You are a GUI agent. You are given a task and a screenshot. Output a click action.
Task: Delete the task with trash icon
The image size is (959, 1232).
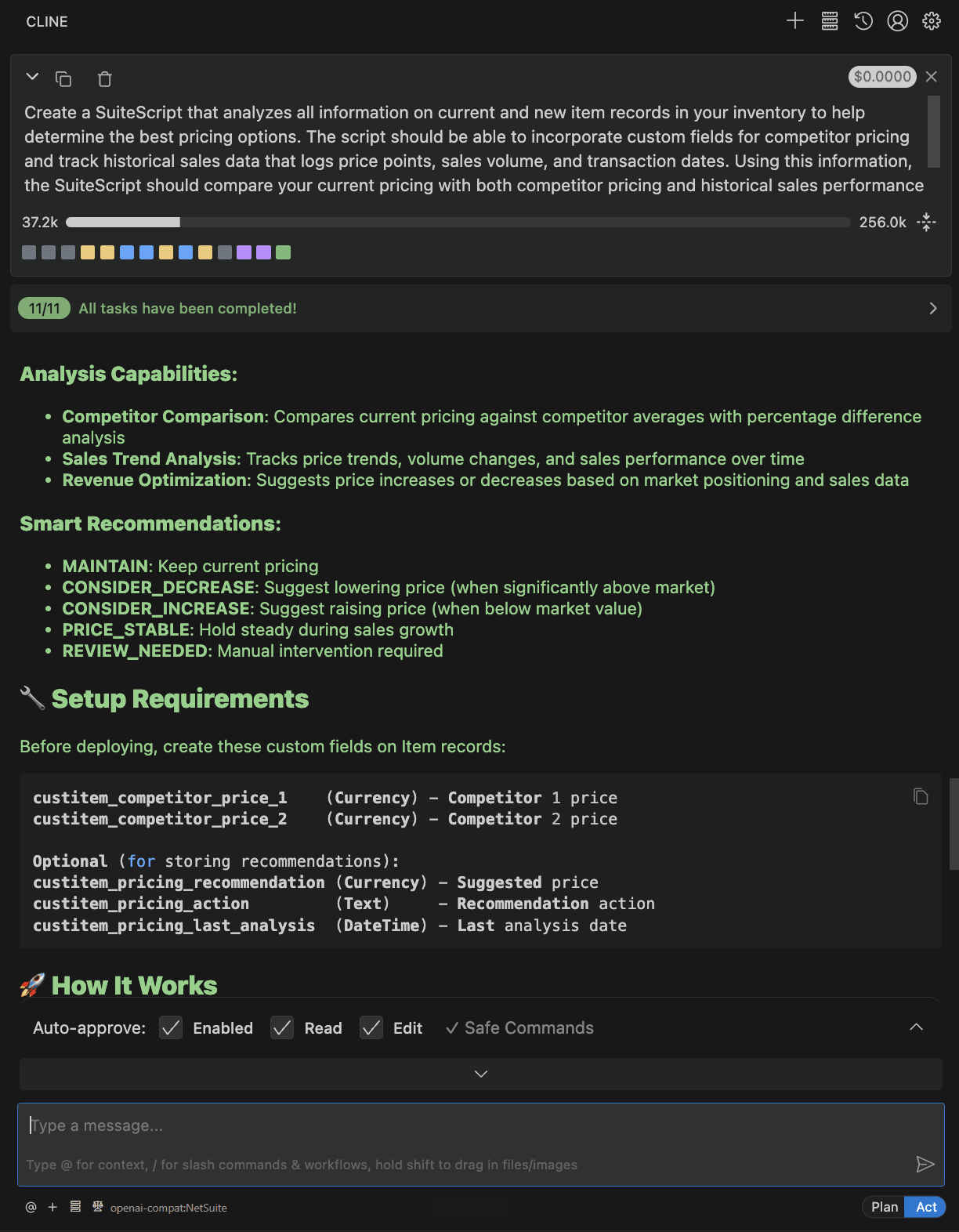pyautogui.click(x=105, y=78)
